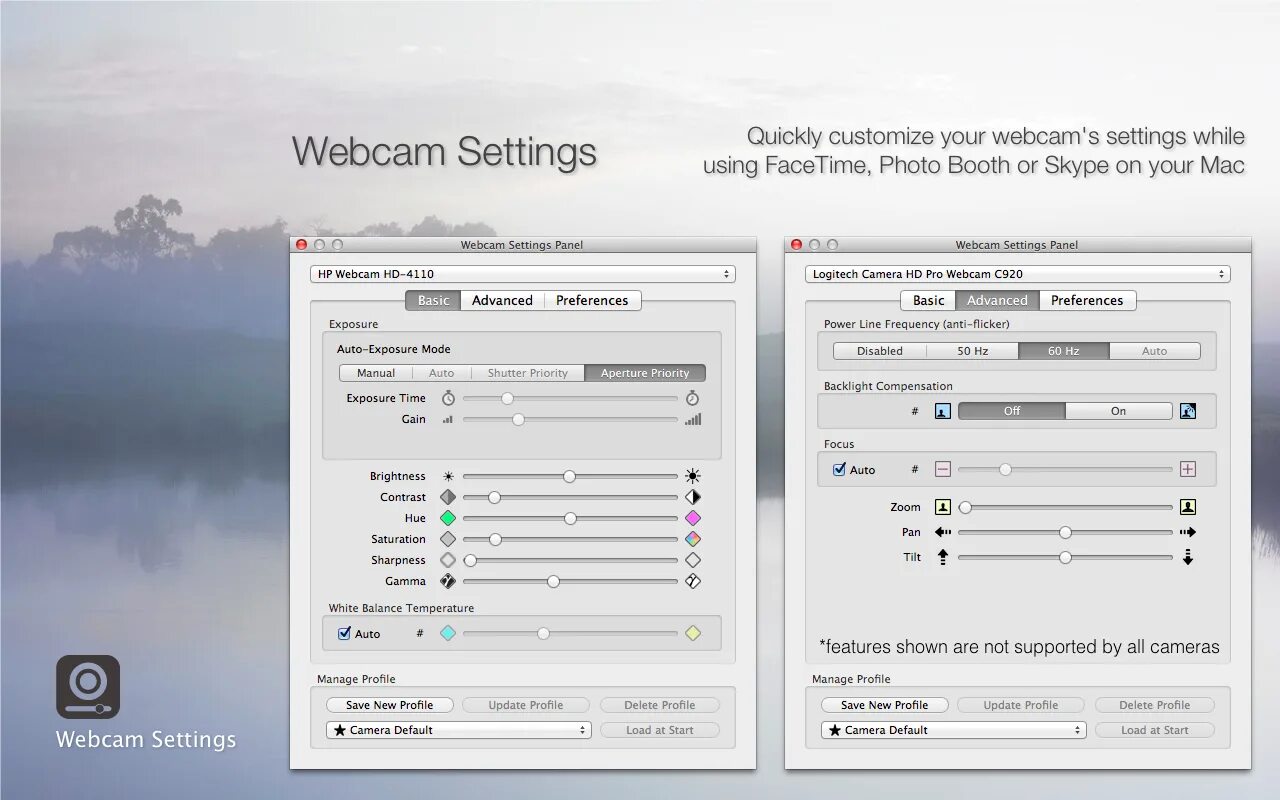Turn Backlight Compensation On
The height and width of the screenshot is (800, 1280).
click(1118, 410)
